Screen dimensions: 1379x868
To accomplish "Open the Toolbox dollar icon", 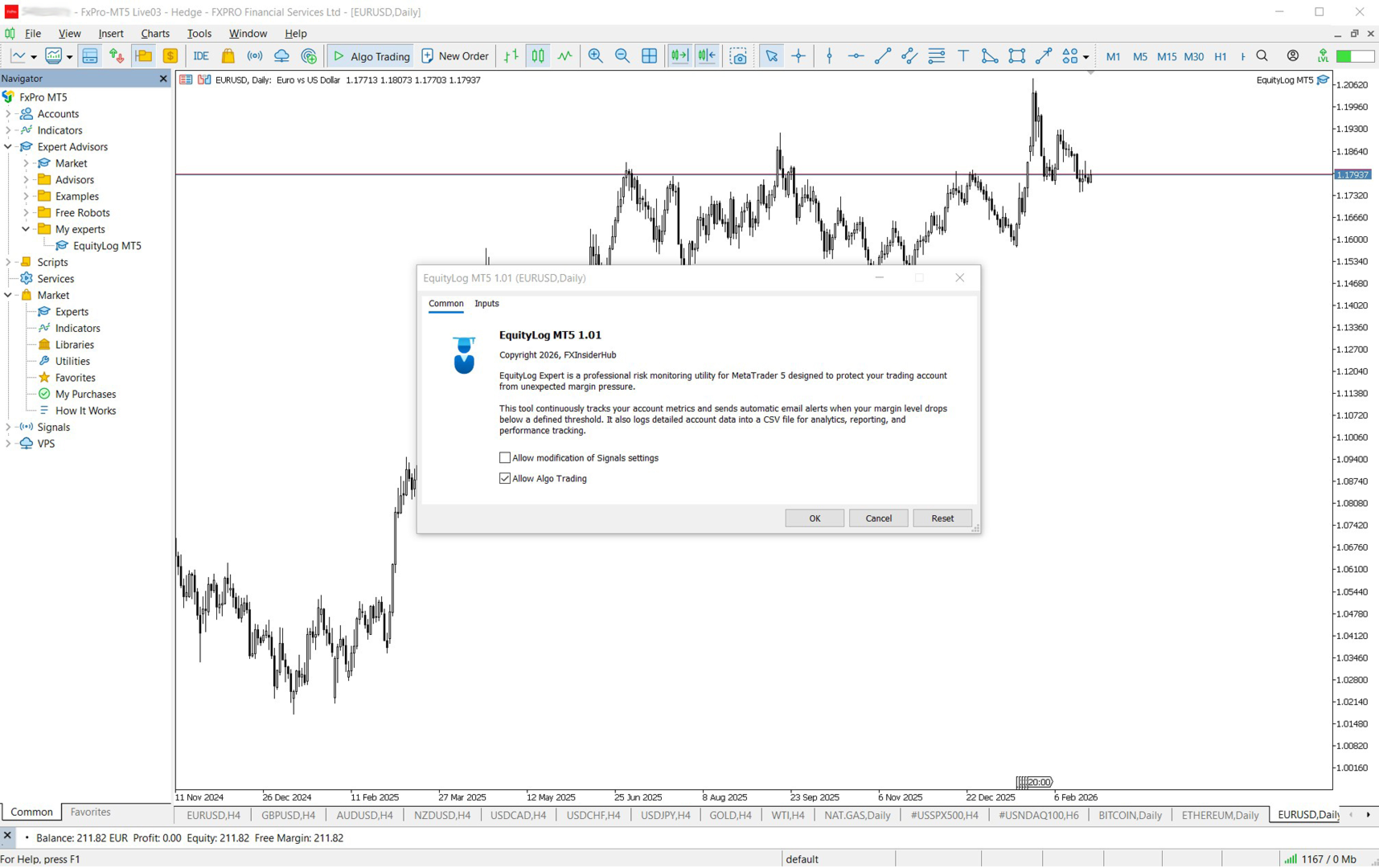I will pos(170,56).
